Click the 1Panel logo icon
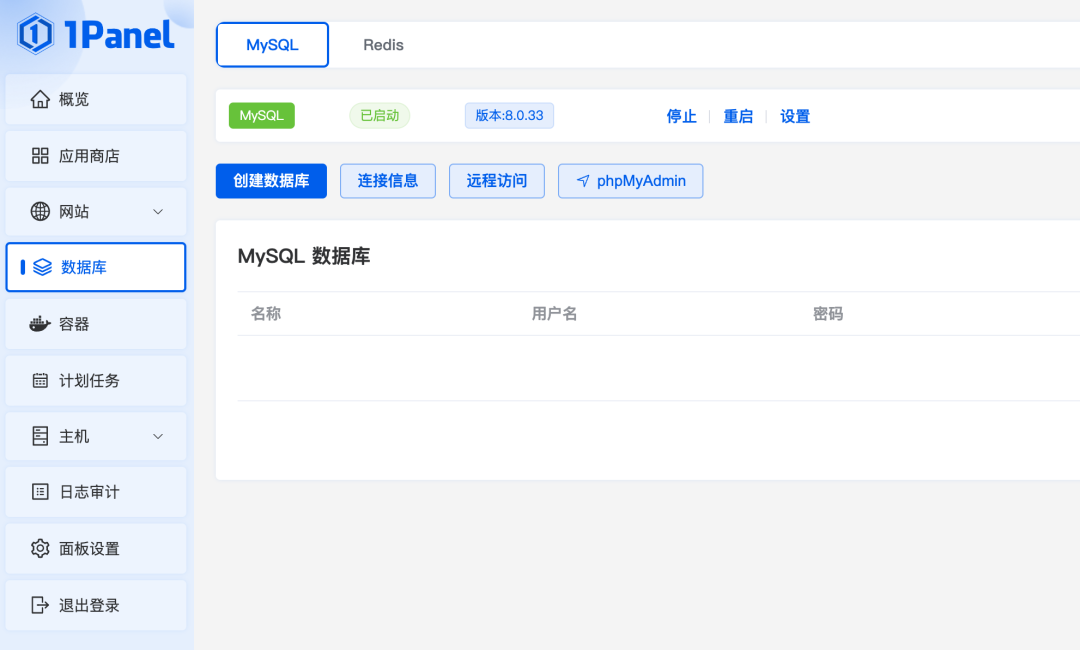Image resolution: width=1080 pixels, height=650 pixels. (35, 34)
